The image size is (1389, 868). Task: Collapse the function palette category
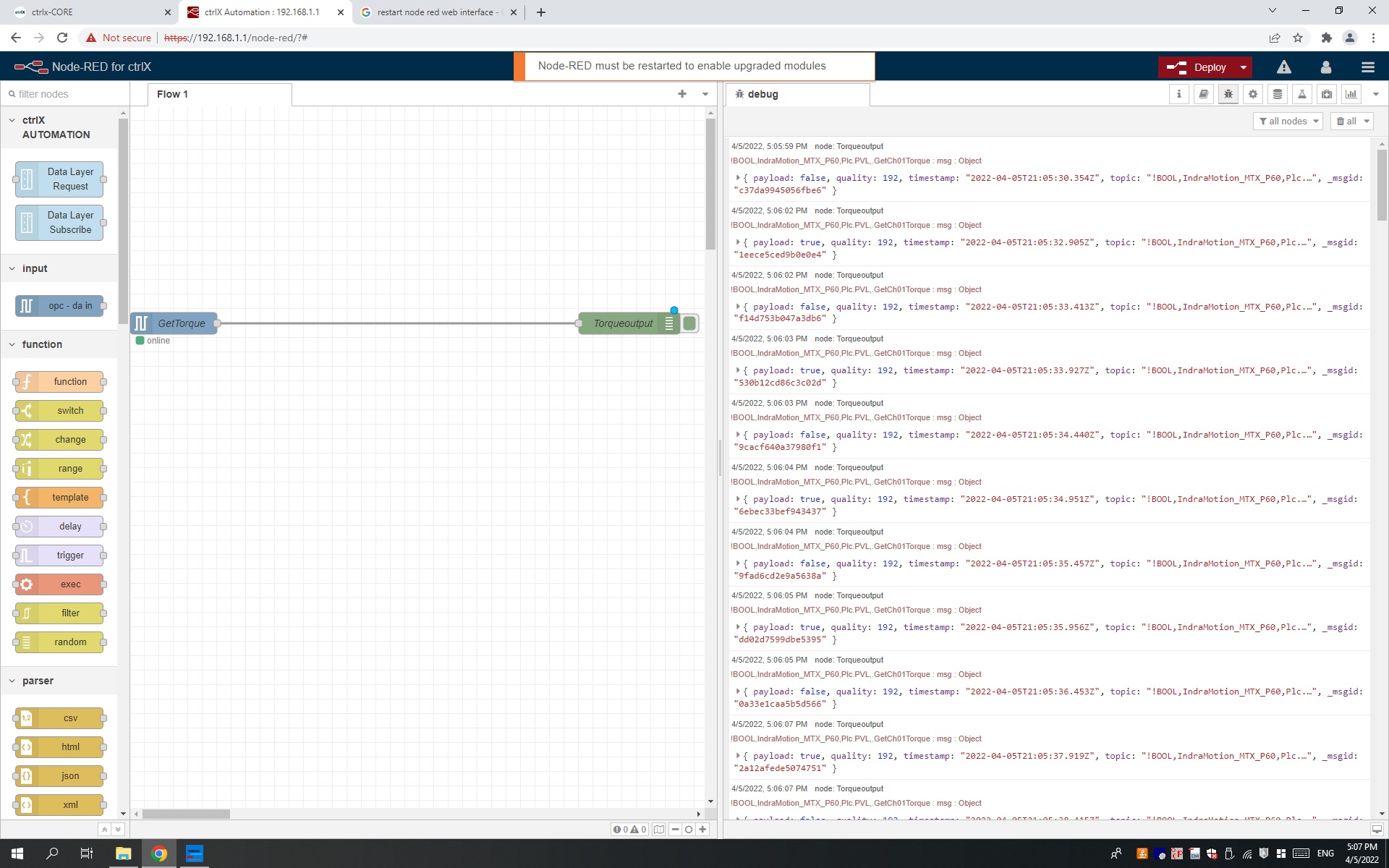click(x=42, y=344)
